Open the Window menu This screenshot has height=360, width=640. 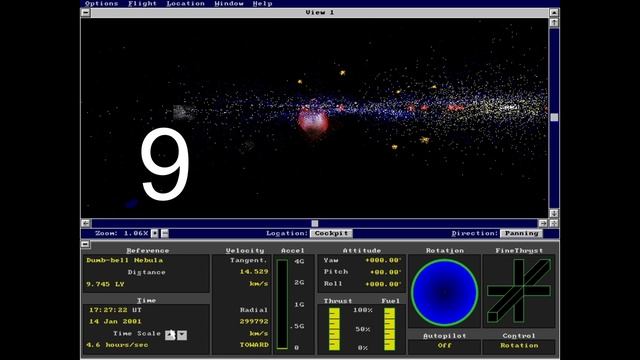229,4
